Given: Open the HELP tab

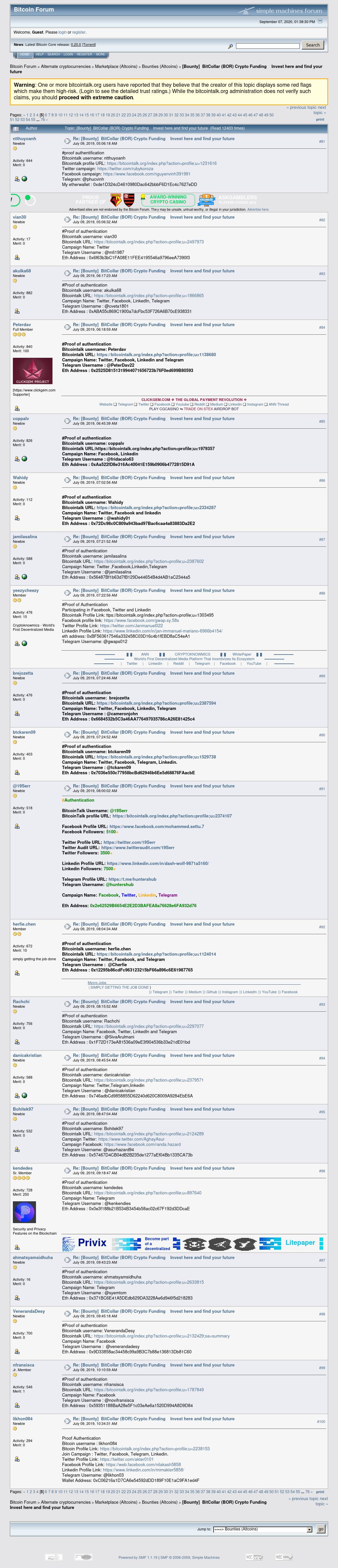Looking at the screenshot, I should point(40,54).
